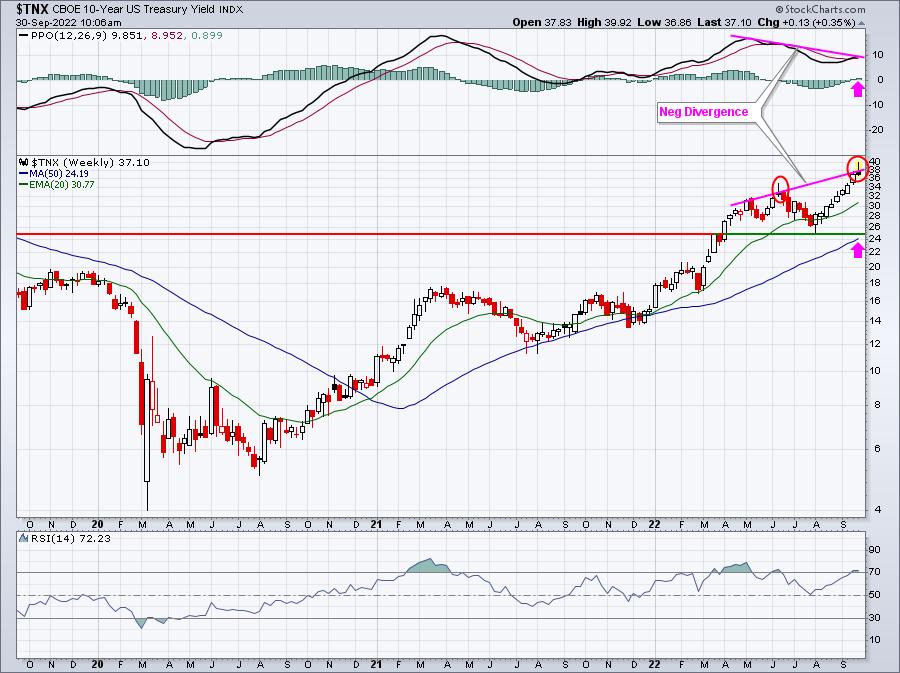The width and height of the screenshot is (900, 673).
Task: Click the red circle around the June peak
Action: pyautogui.click(x=780, y=188)
